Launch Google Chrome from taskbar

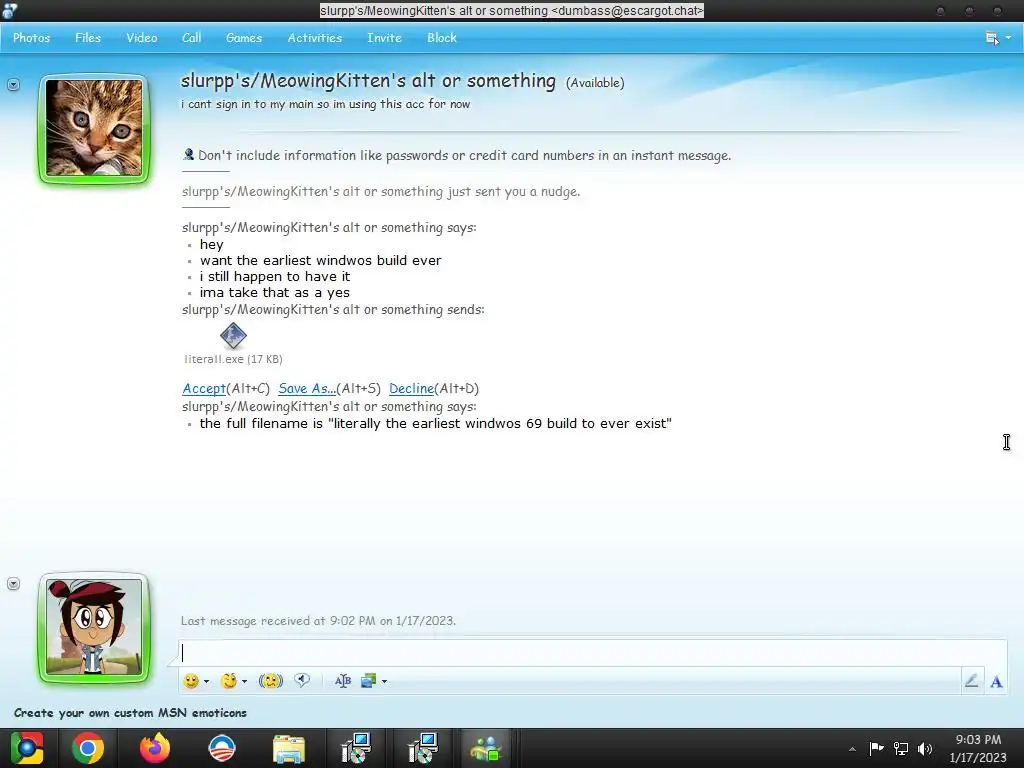tap(88, 748)
